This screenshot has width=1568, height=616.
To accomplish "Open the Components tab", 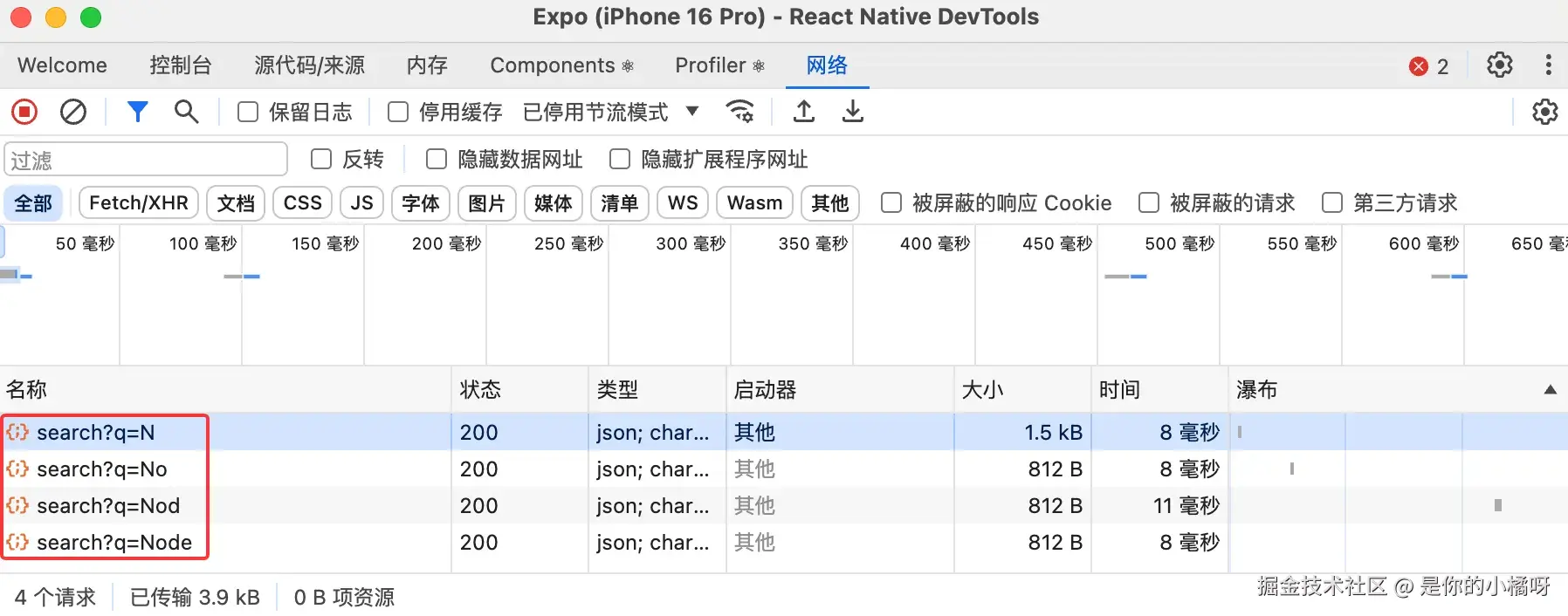I will pyautogui.click(x=561, y=65).
